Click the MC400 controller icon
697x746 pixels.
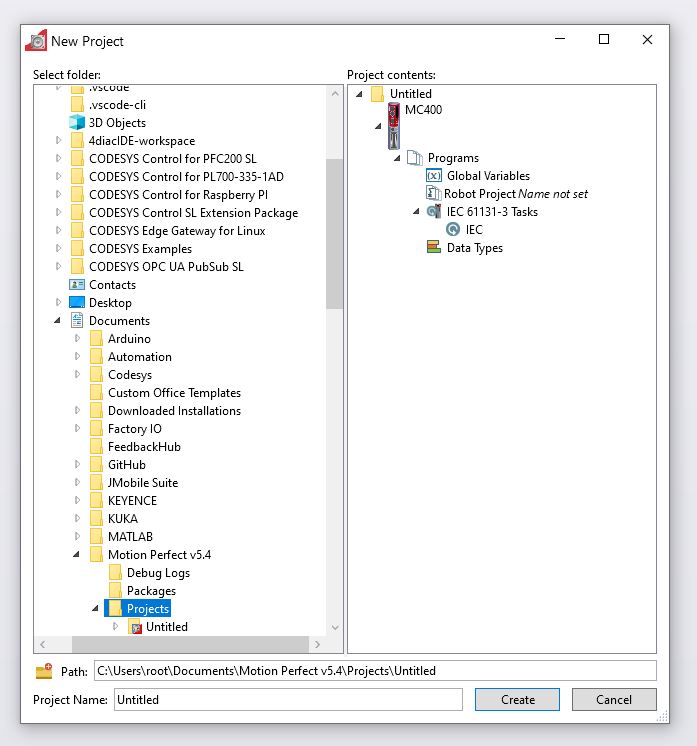click(x=394, y=126)
